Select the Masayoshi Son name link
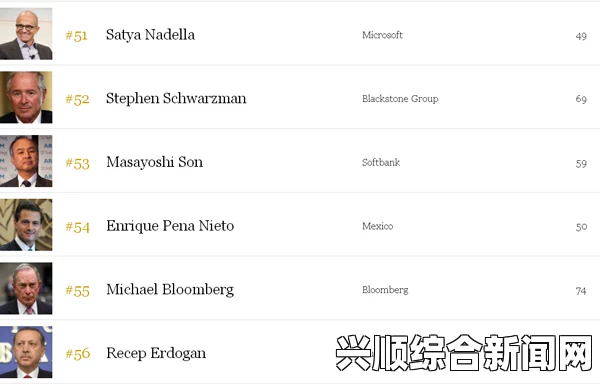The image size is (600, 384). pyautogui.click(x=155, y=163)
